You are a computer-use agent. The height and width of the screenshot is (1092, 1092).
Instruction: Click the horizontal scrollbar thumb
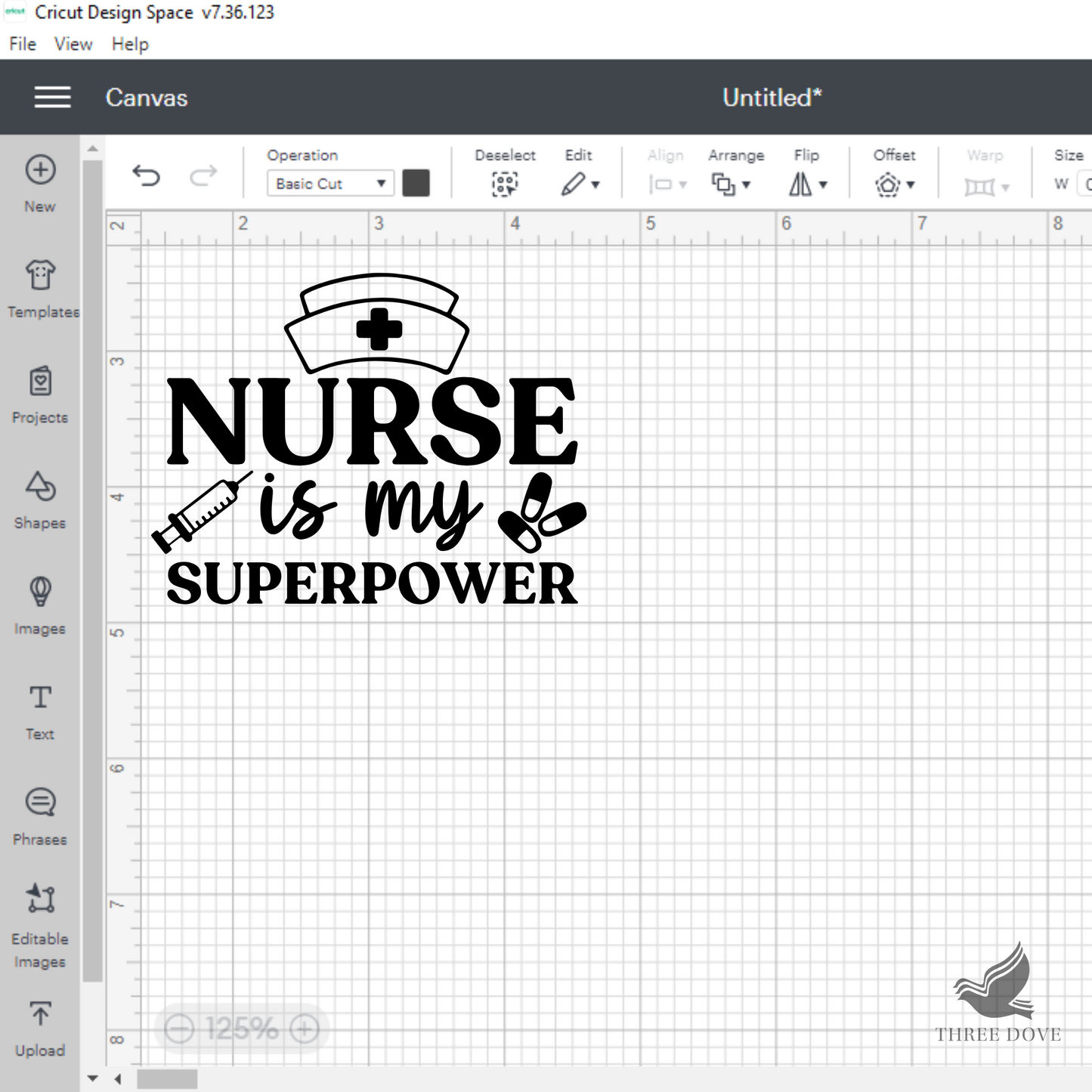(167, 1079)
